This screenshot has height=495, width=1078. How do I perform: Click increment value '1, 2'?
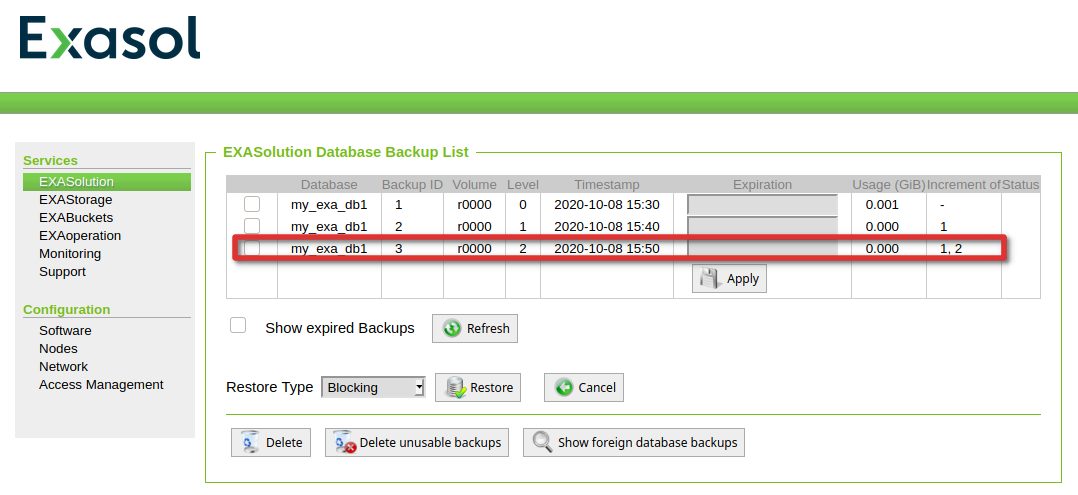pyautogui.click(x=951, y=248)
